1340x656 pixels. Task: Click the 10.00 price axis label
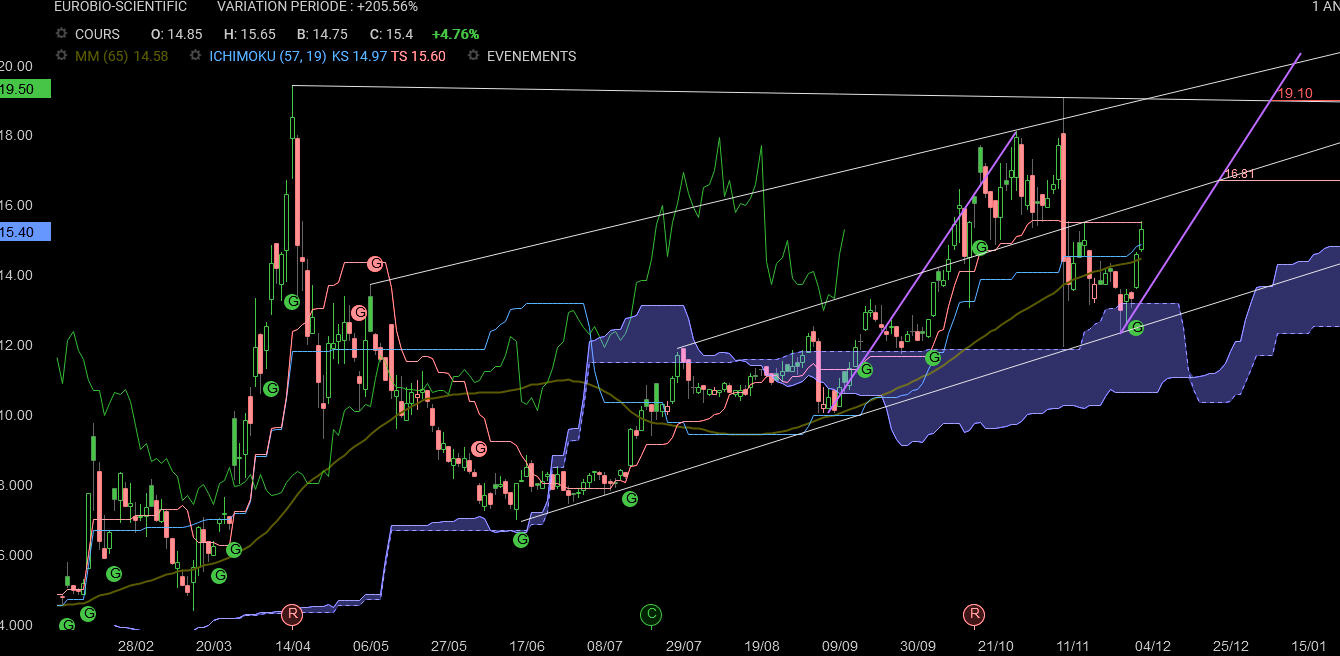[15, 415]
